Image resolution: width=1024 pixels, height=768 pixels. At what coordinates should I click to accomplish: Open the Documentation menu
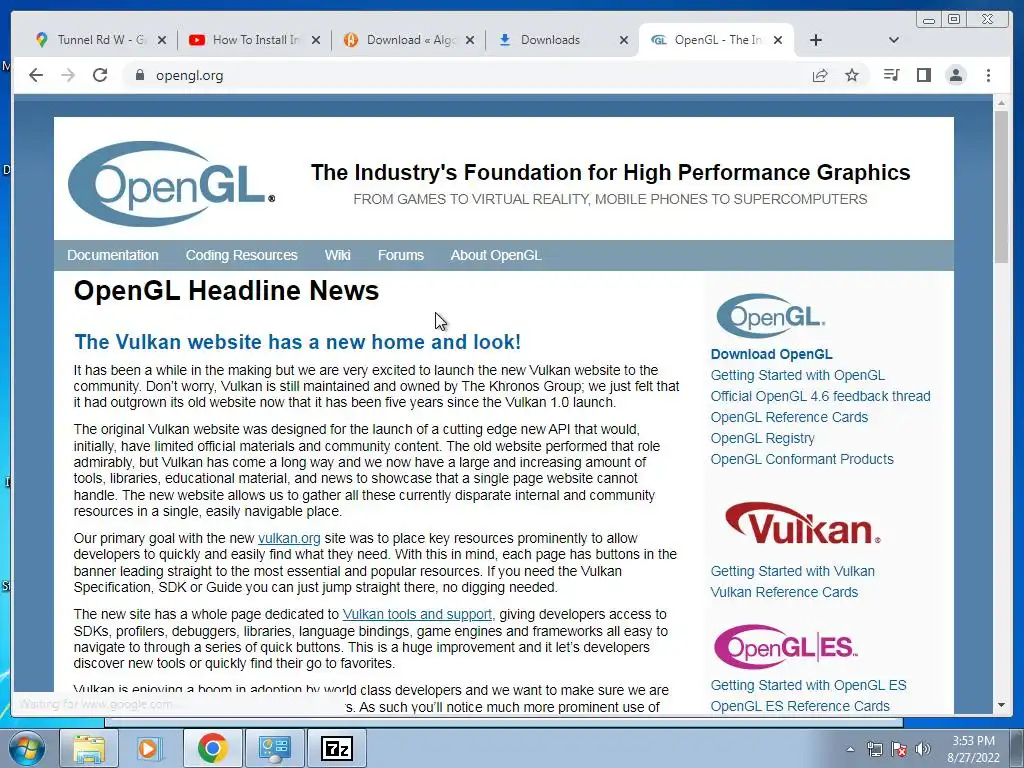[112, 255]
